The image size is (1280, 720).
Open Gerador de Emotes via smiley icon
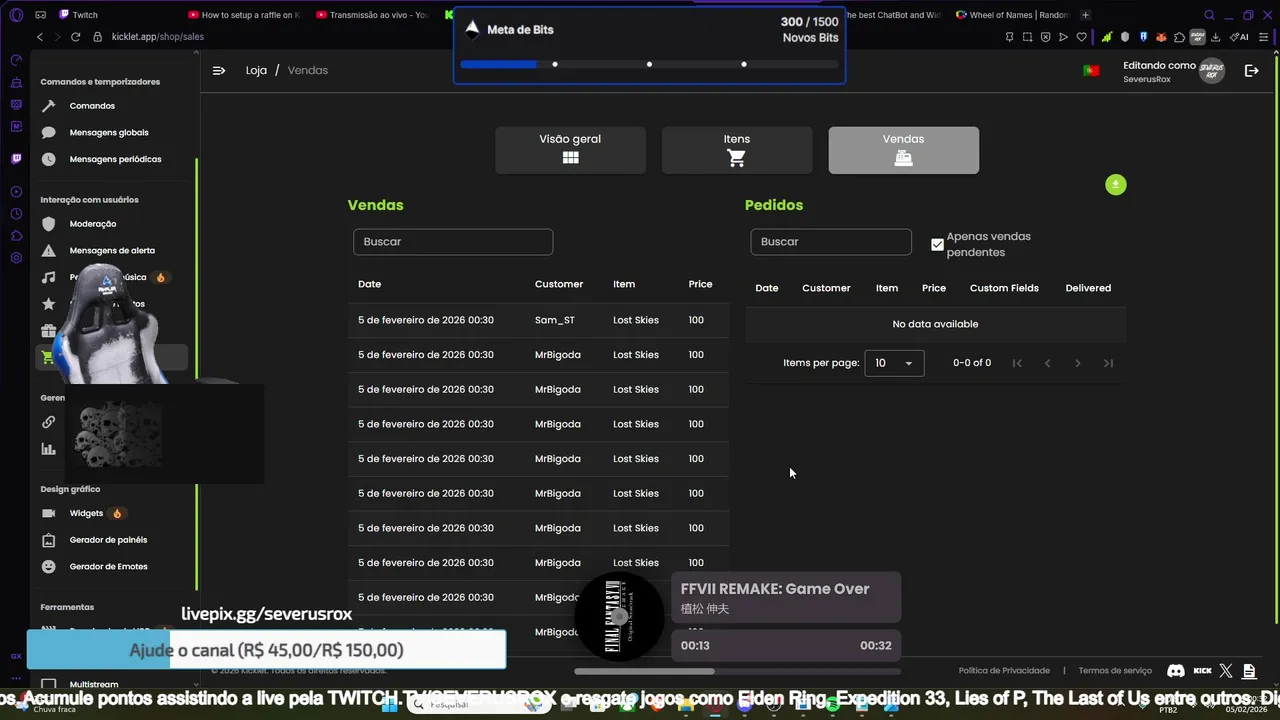48,566
